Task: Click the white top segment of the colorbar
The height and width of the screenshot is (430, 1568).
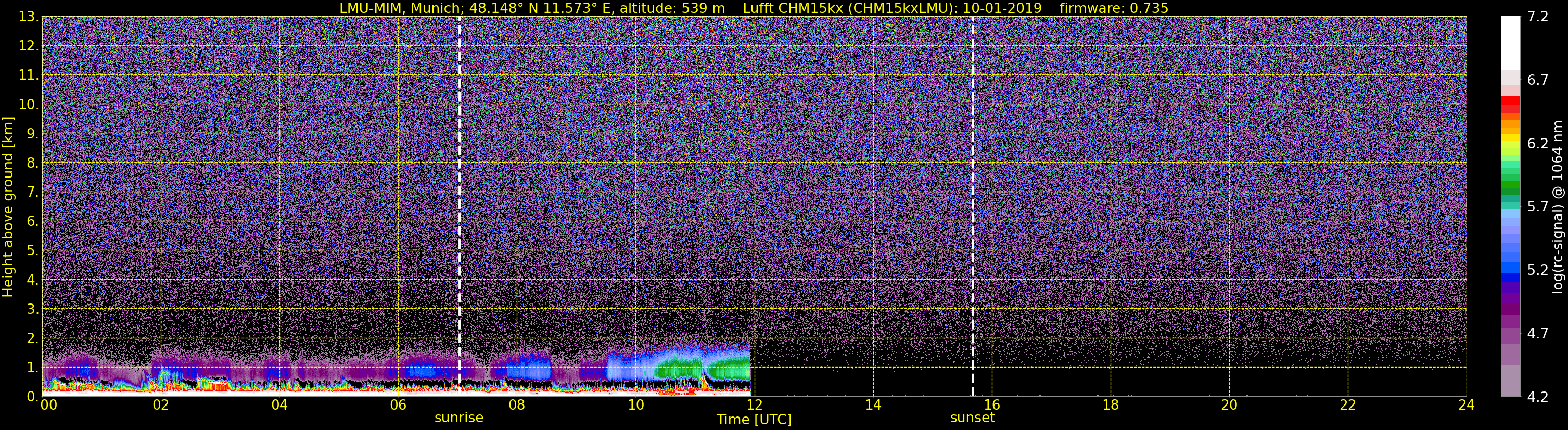Action: pyautogui.click(x=1510, y=43)
